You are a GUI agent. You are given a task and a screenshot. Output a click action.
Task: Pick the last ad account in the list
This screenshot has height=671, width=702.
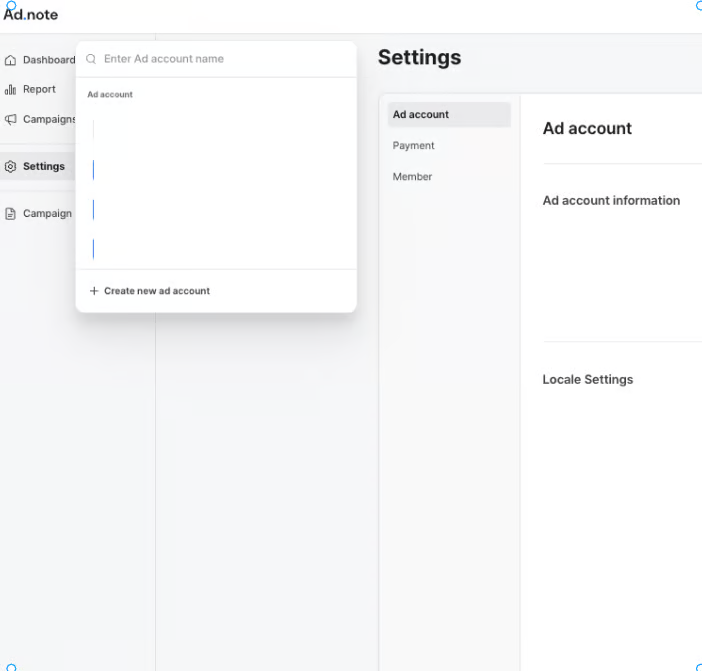(215, 249)
